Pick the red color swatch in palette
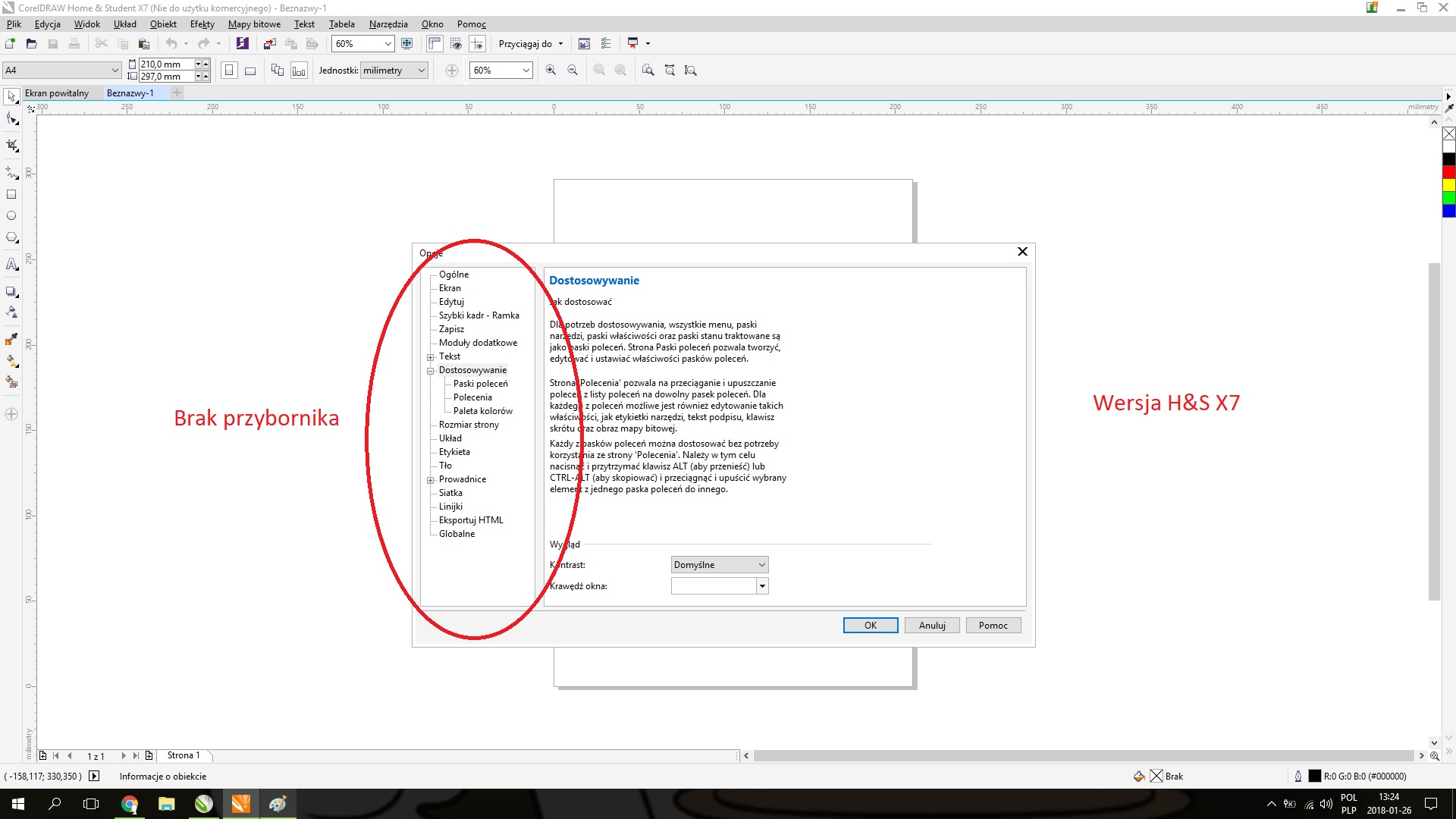The image size is (1456, 819). coord(1448,172)
